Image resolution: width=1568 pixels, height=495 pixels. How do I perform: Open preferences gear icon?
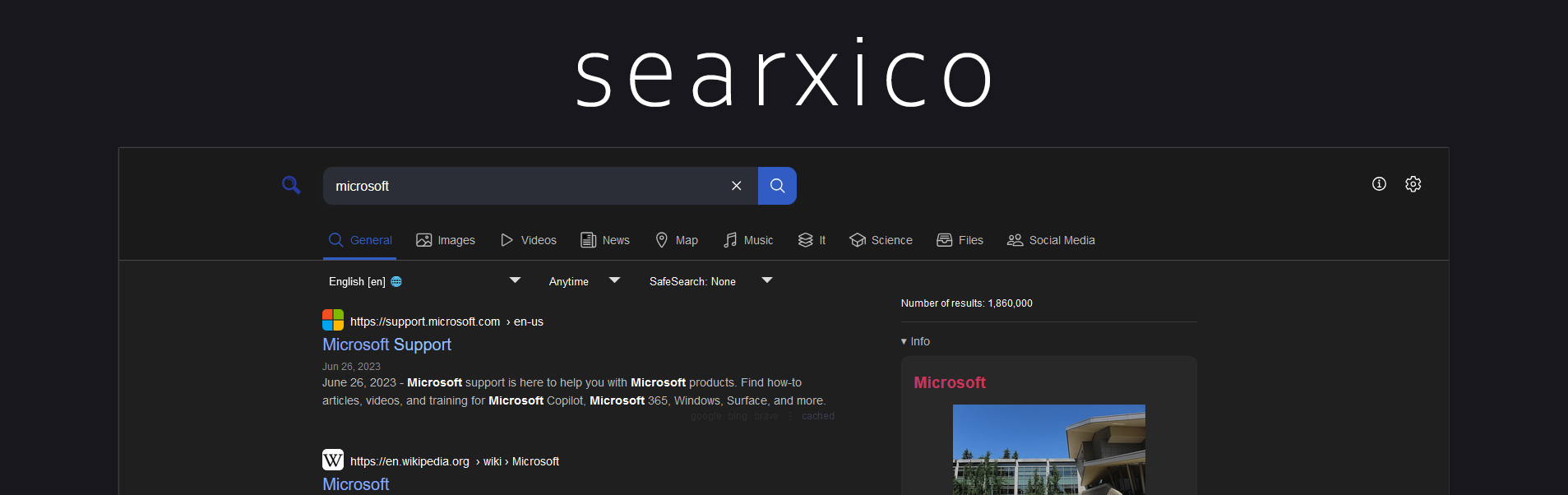pyautogui.click(x=1413, y=184)
